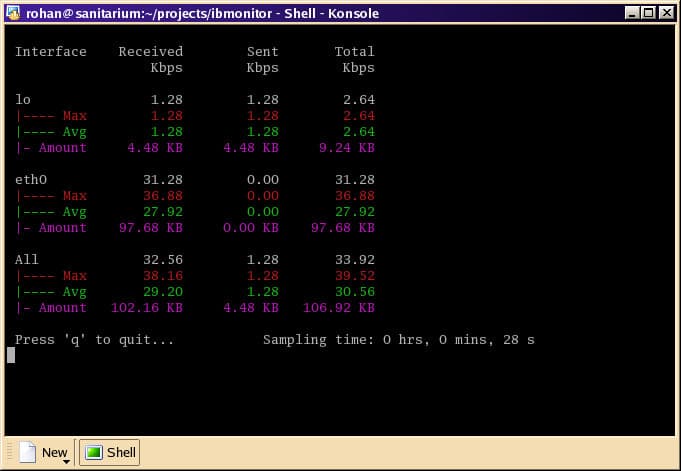Click the tab bar grip handle left of New
Screen dimensions: 681x471
pyautogui.click(x=11, y=452)
